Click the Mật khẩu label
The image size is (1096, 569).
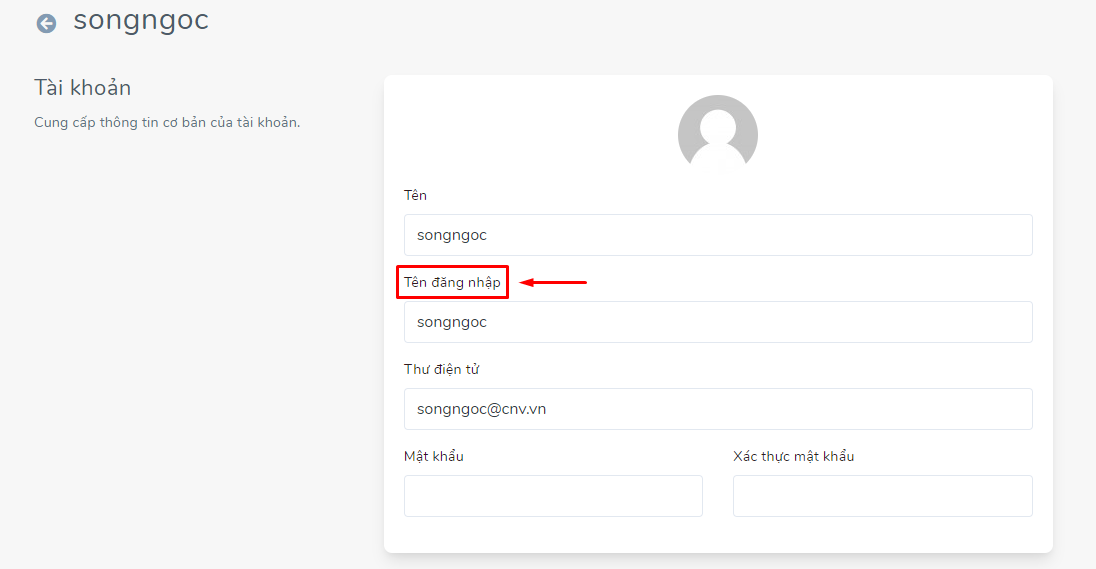pos(433,456)
